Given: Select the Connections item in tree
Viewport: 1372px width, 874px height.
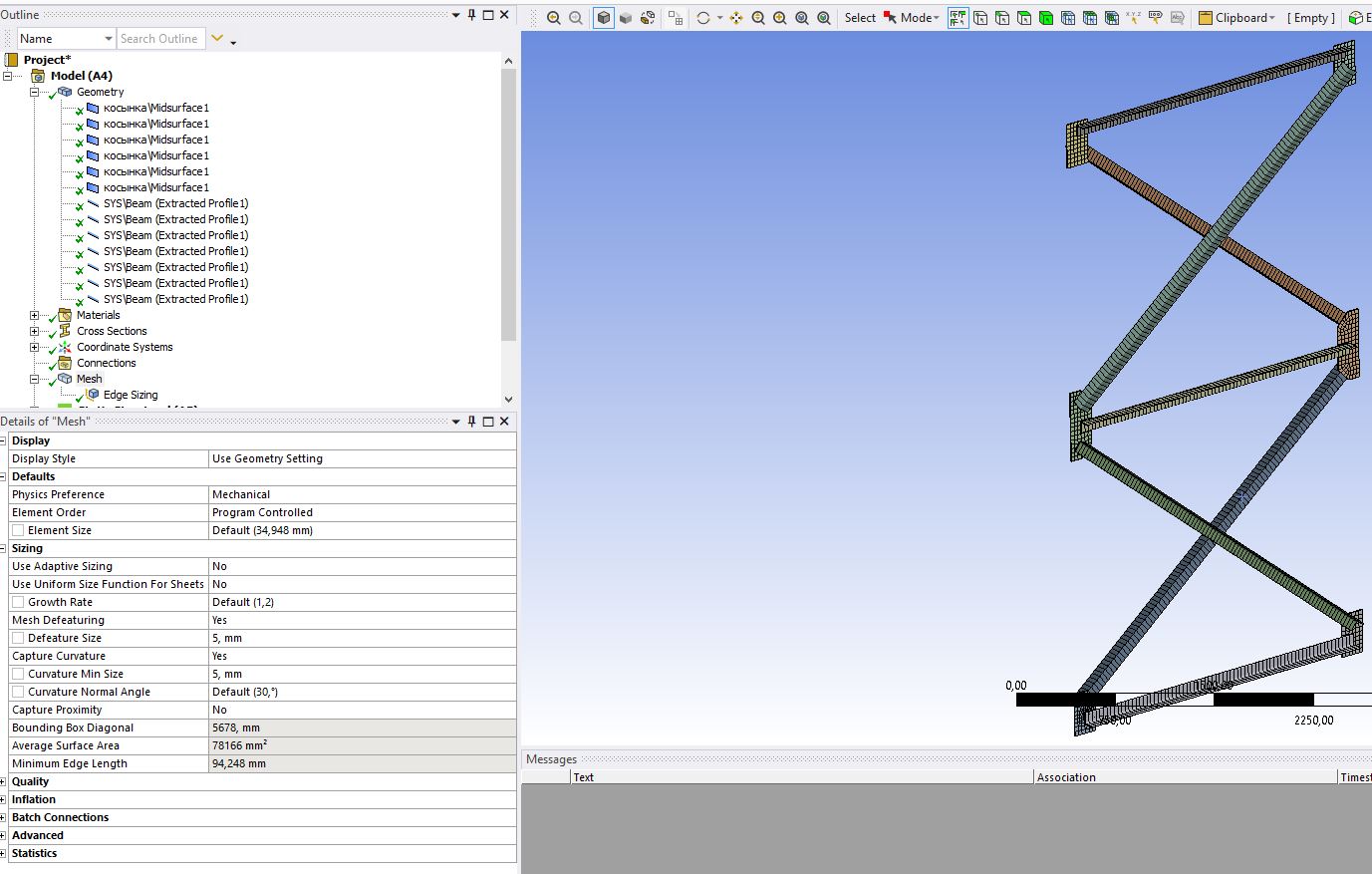Looking at the screenshot, I should click(x=107, y=363).
